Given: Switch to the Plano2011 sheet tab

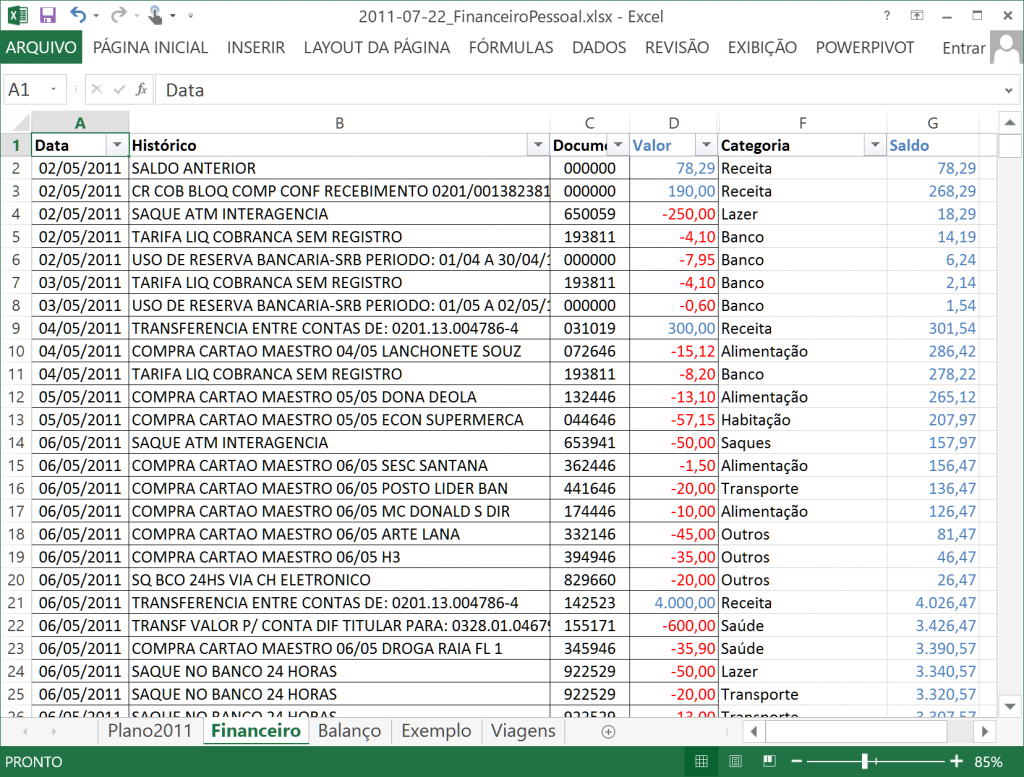Looking at the screenshot, I should tap(150, 731).
